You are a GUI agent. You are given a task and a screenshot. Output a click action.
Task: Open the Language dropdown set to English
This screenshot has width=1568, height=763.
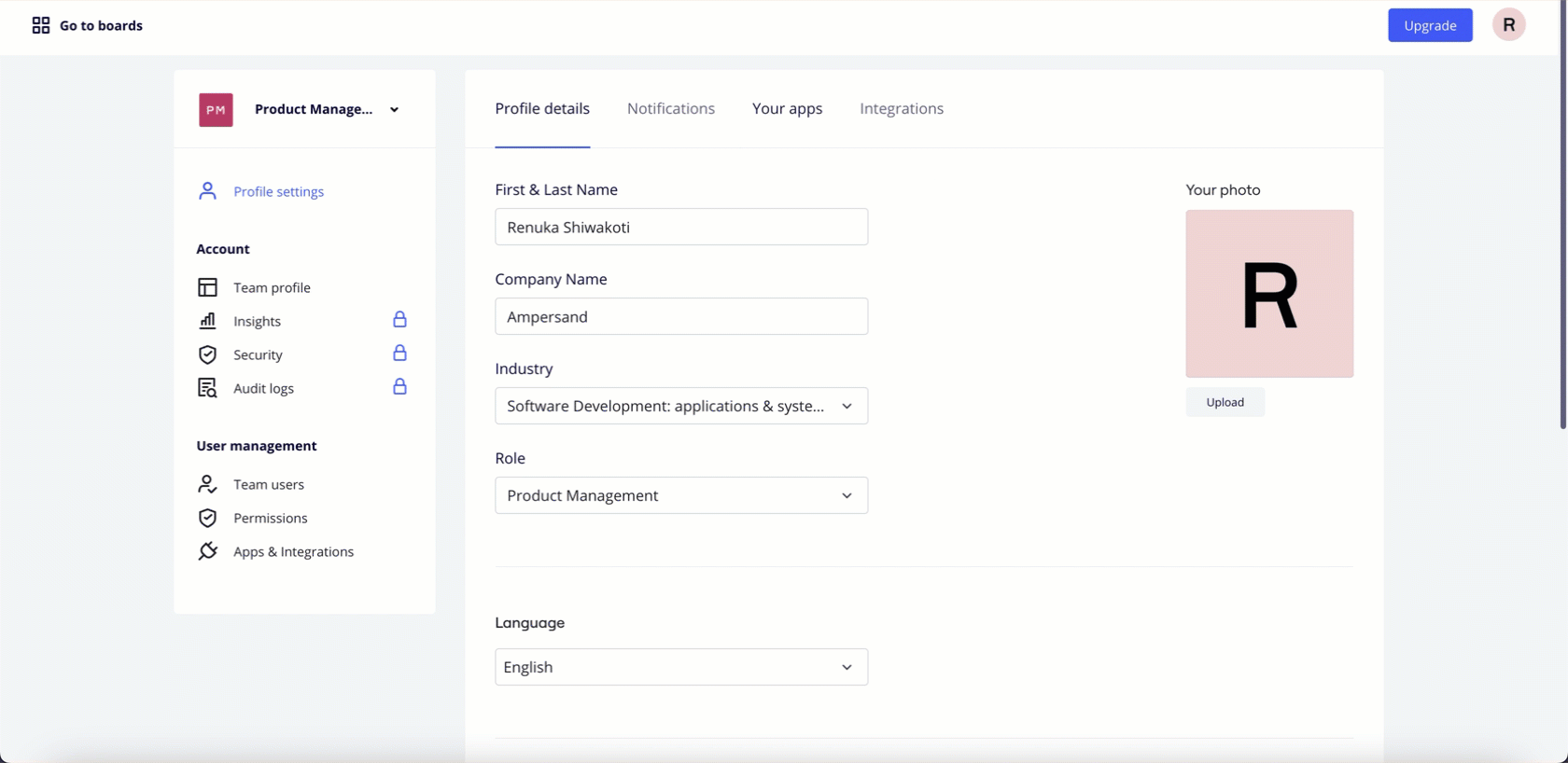click(681, 667)
